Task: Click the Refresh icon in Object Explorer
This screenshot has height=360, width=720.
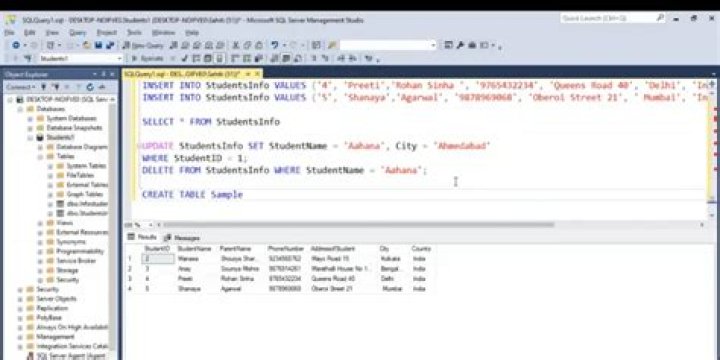Action: [x=90, y=87]
